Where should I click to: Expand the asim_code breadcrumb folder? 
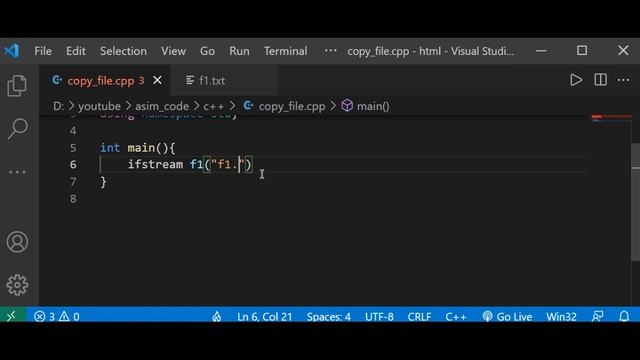[x=162, y=106]
